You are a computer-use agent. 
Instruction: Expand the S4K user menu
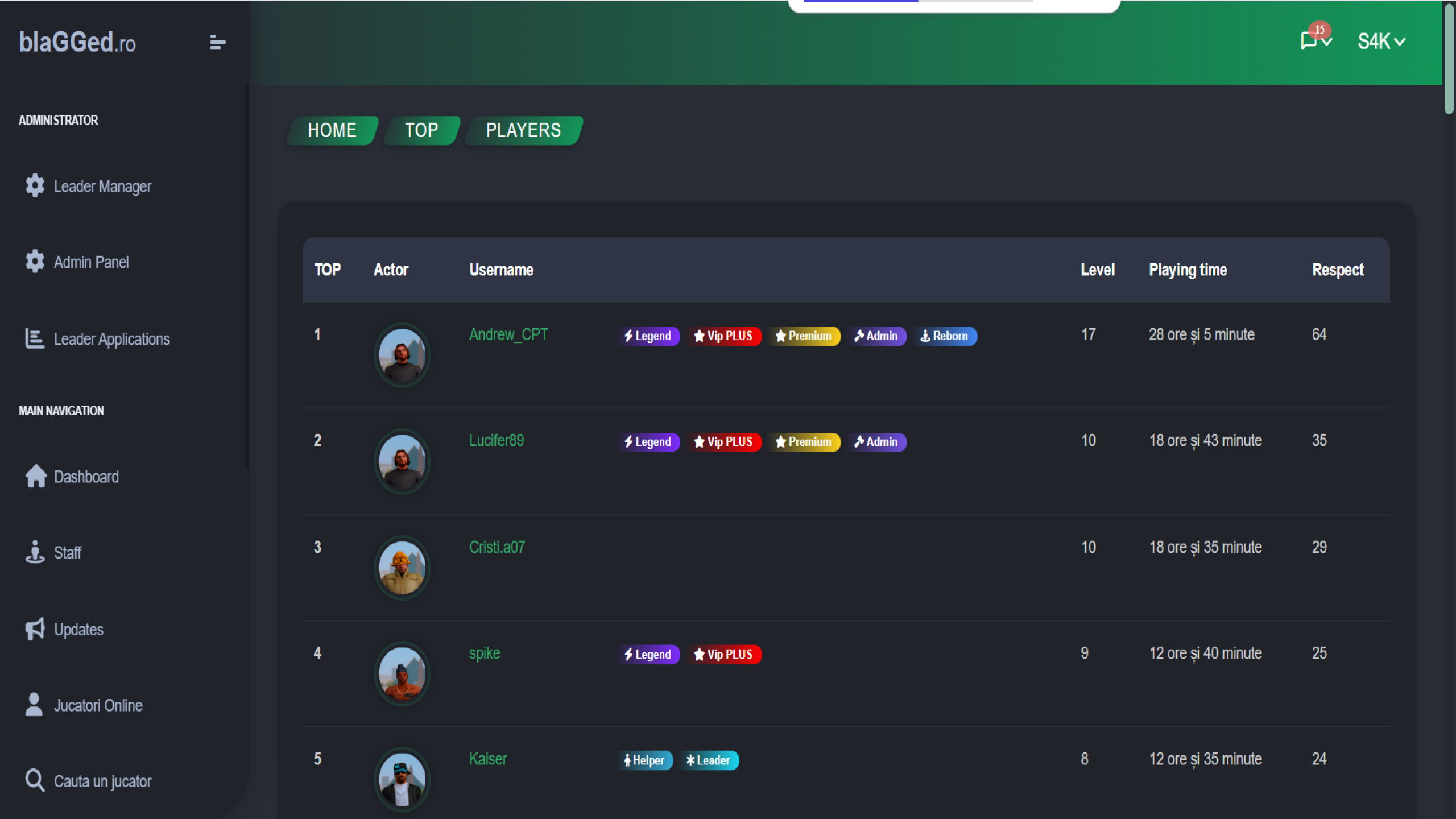pos(1381,42)
